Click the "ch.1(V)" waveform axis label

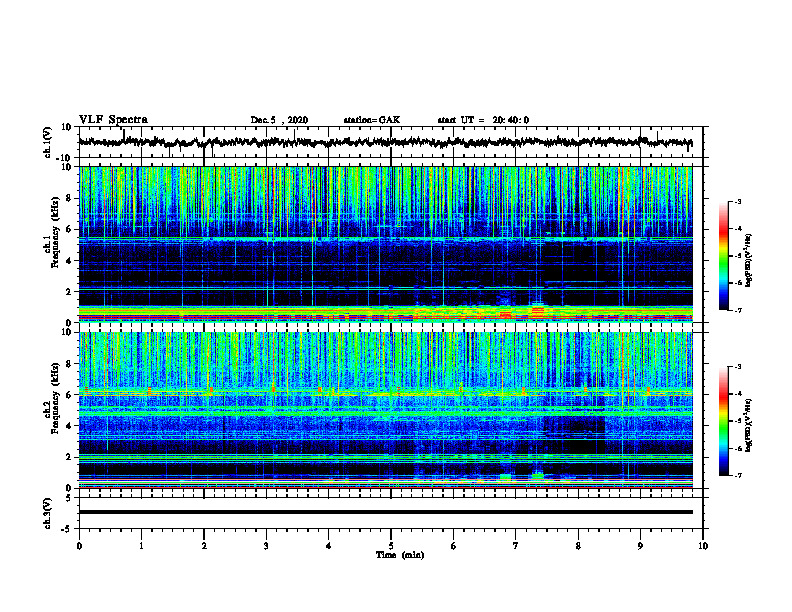[47, 142]
